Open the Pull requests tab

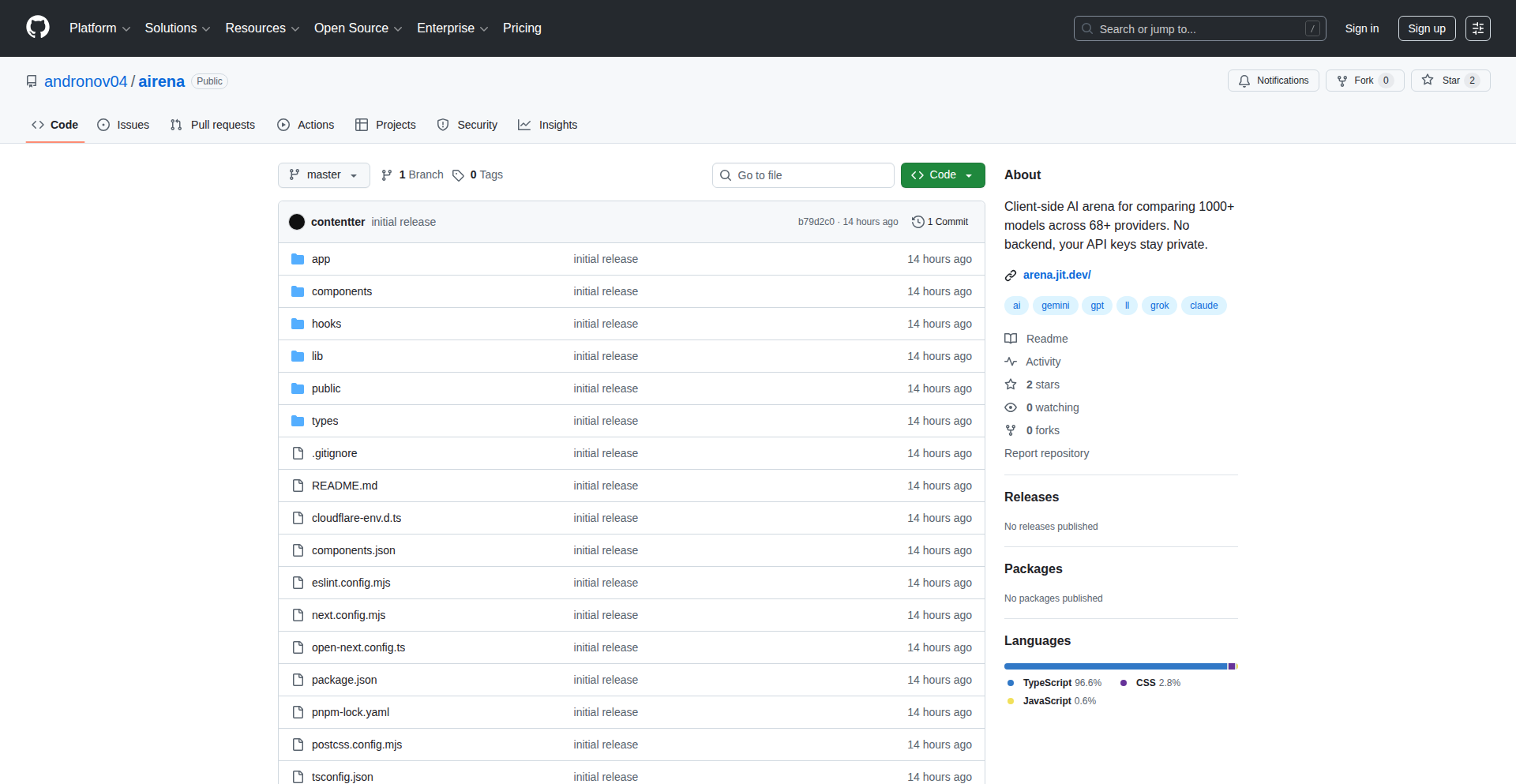pos(213,125)
